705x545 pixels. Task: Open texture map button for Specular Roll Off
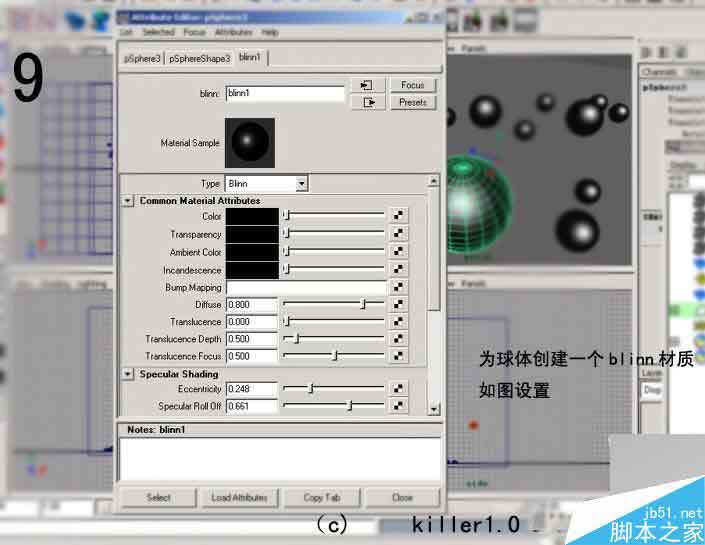[x=398, y=406]
